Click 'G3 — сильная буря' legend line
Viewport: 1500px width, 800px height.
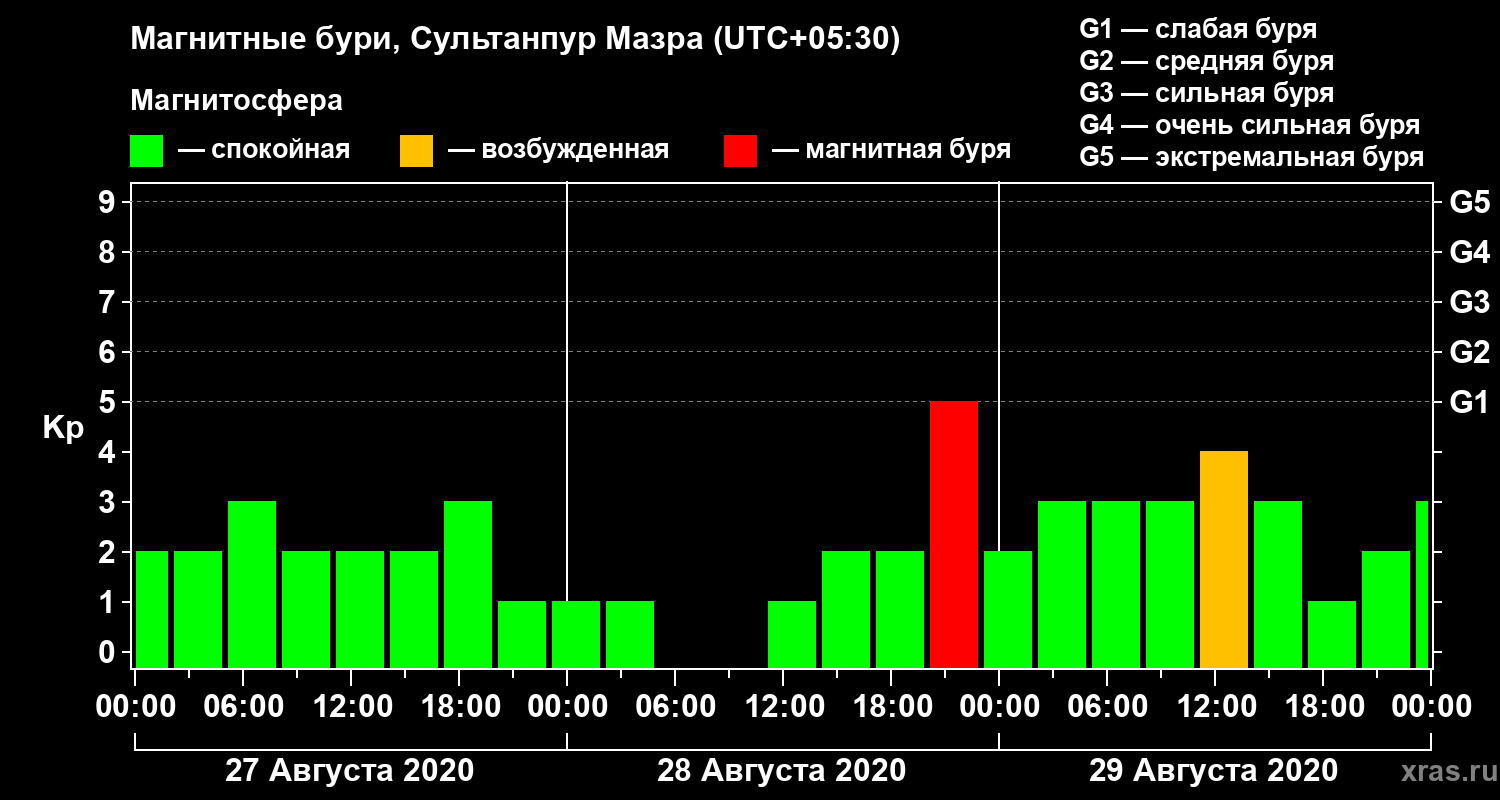pos(1207,93)
